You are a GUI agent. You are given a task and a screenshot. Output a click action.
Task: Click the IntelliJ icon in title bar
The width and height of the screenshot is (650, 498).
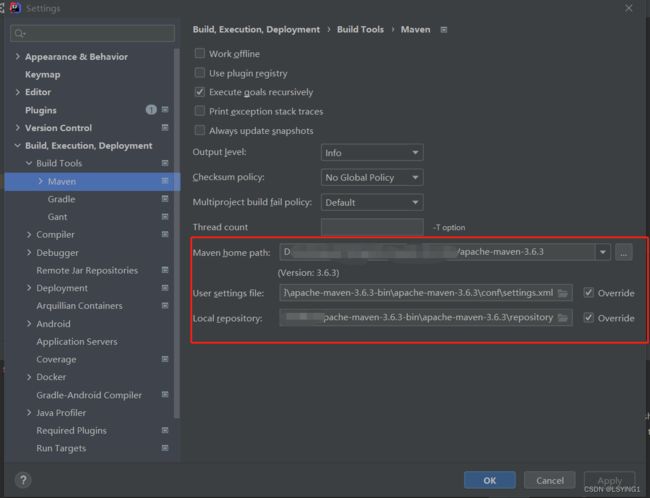pos(15,8)
